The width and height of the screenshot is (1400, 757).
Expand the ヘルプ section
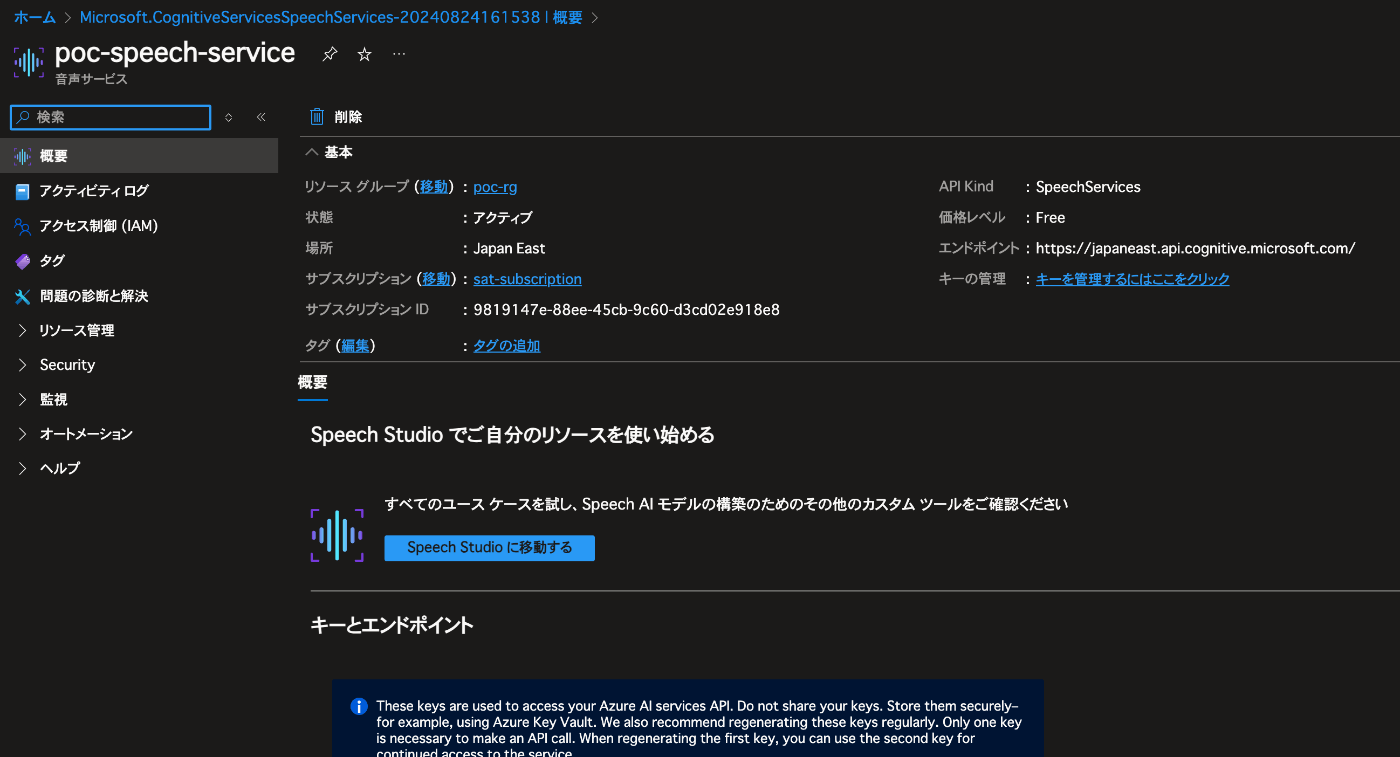pyautogui.click(x=22, y=468)
